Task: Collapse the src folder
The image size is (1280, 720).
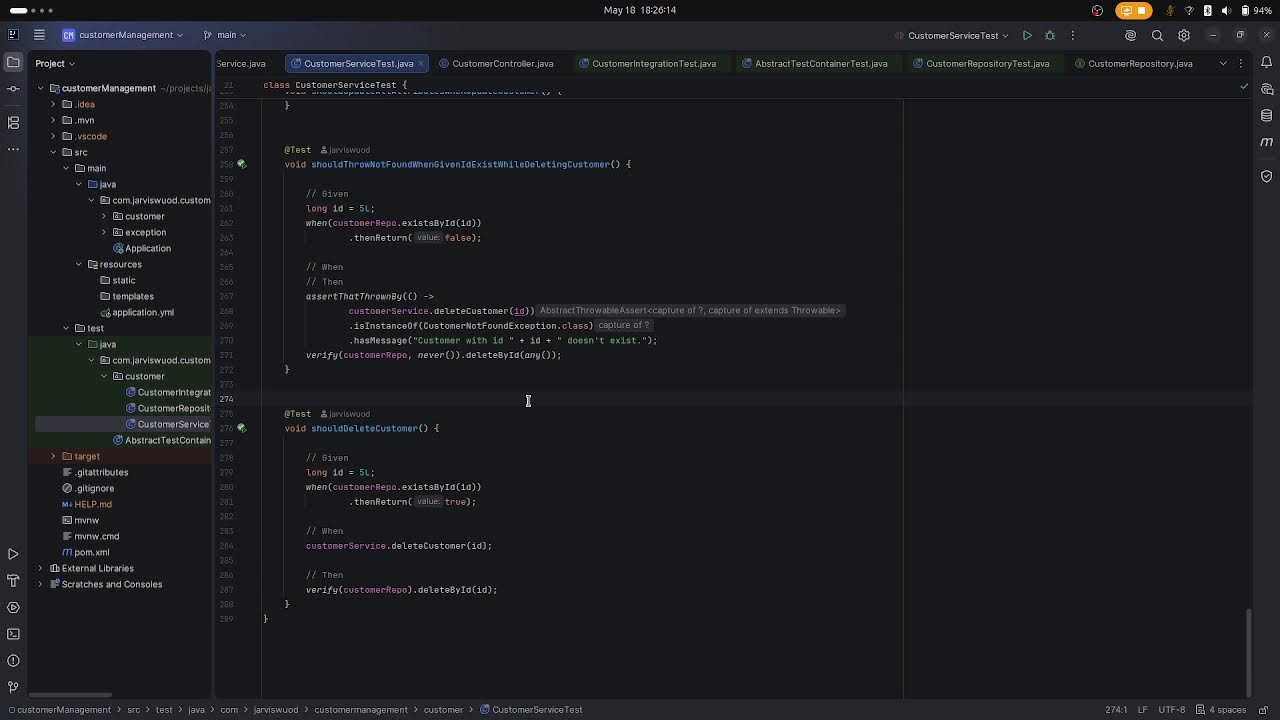Action: click(x=53, y=152)
